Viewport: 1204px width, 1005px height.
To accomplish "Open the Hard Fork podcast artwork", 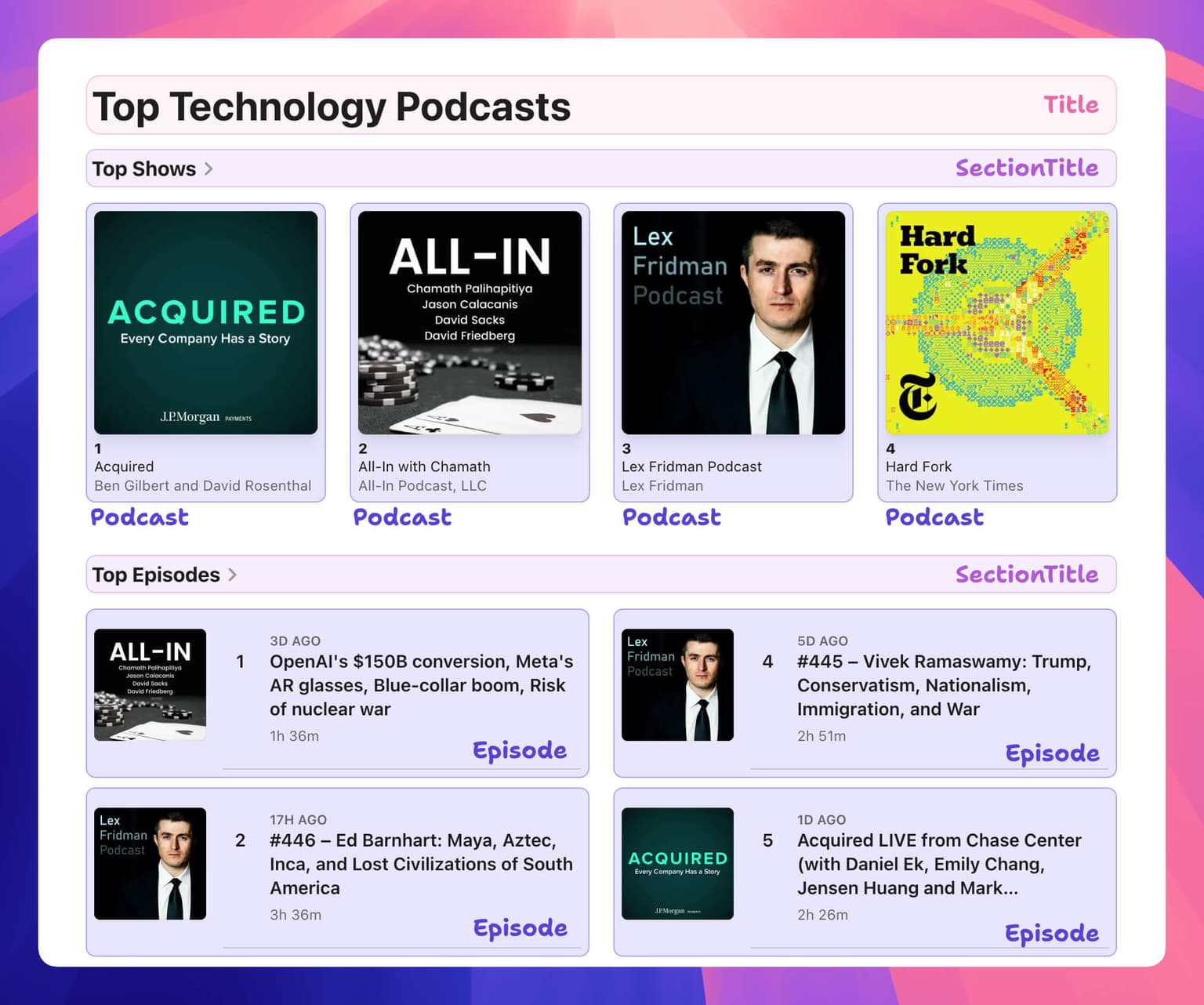I will [x=997, y=322].
